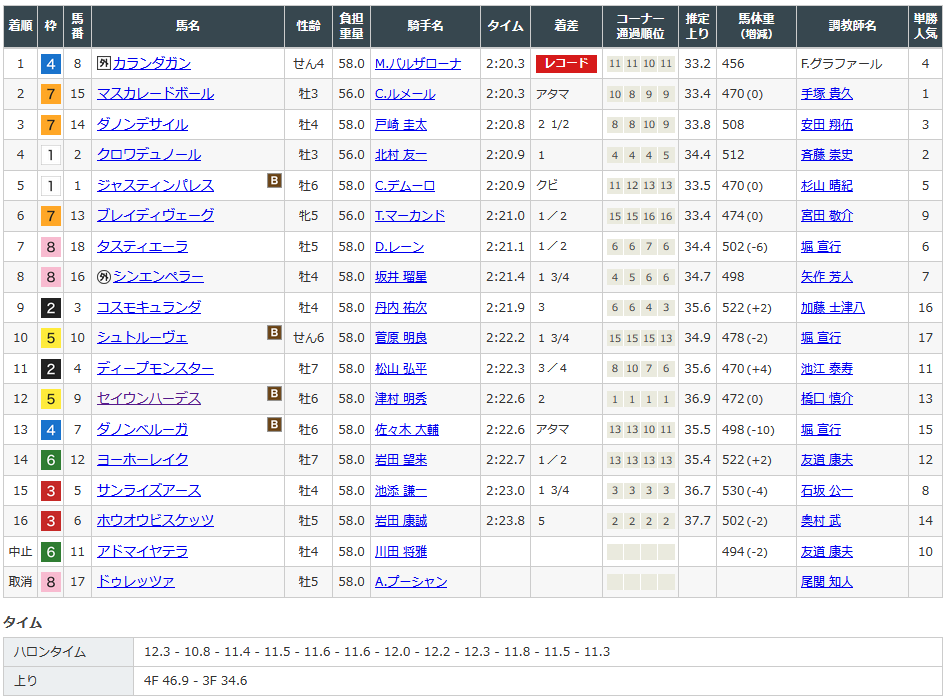Click the blinker B icon in ダノンベルーガ row
This screenshot has width=949, height=699.
click(273, 425)
